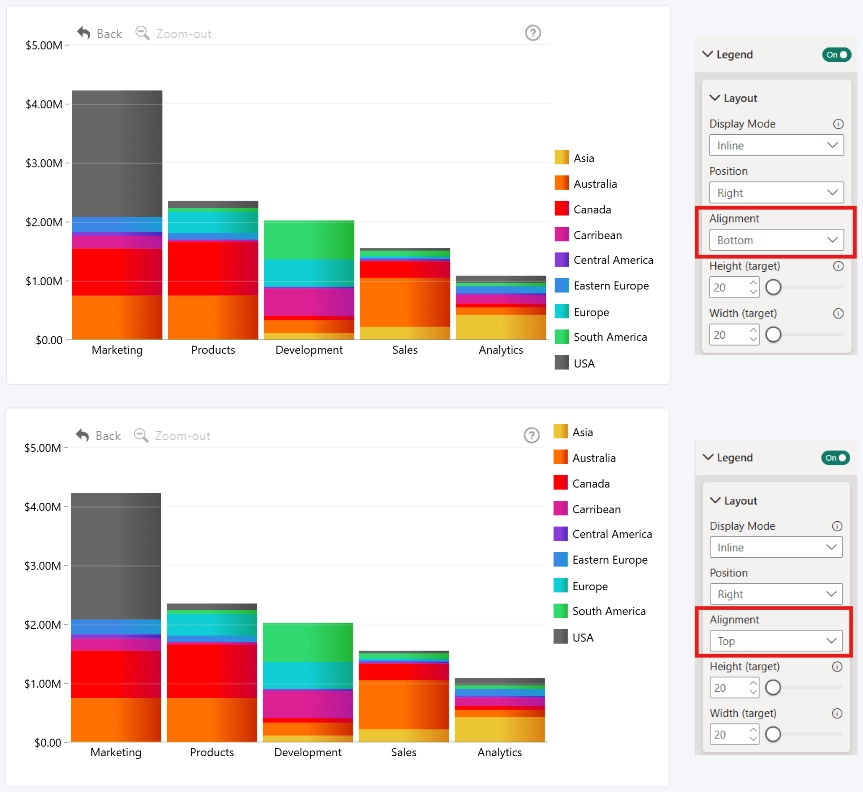The image size is (863, 792).
Task: Click the Height (target) slider handle in the lower panel
Action: click(773, 687)
